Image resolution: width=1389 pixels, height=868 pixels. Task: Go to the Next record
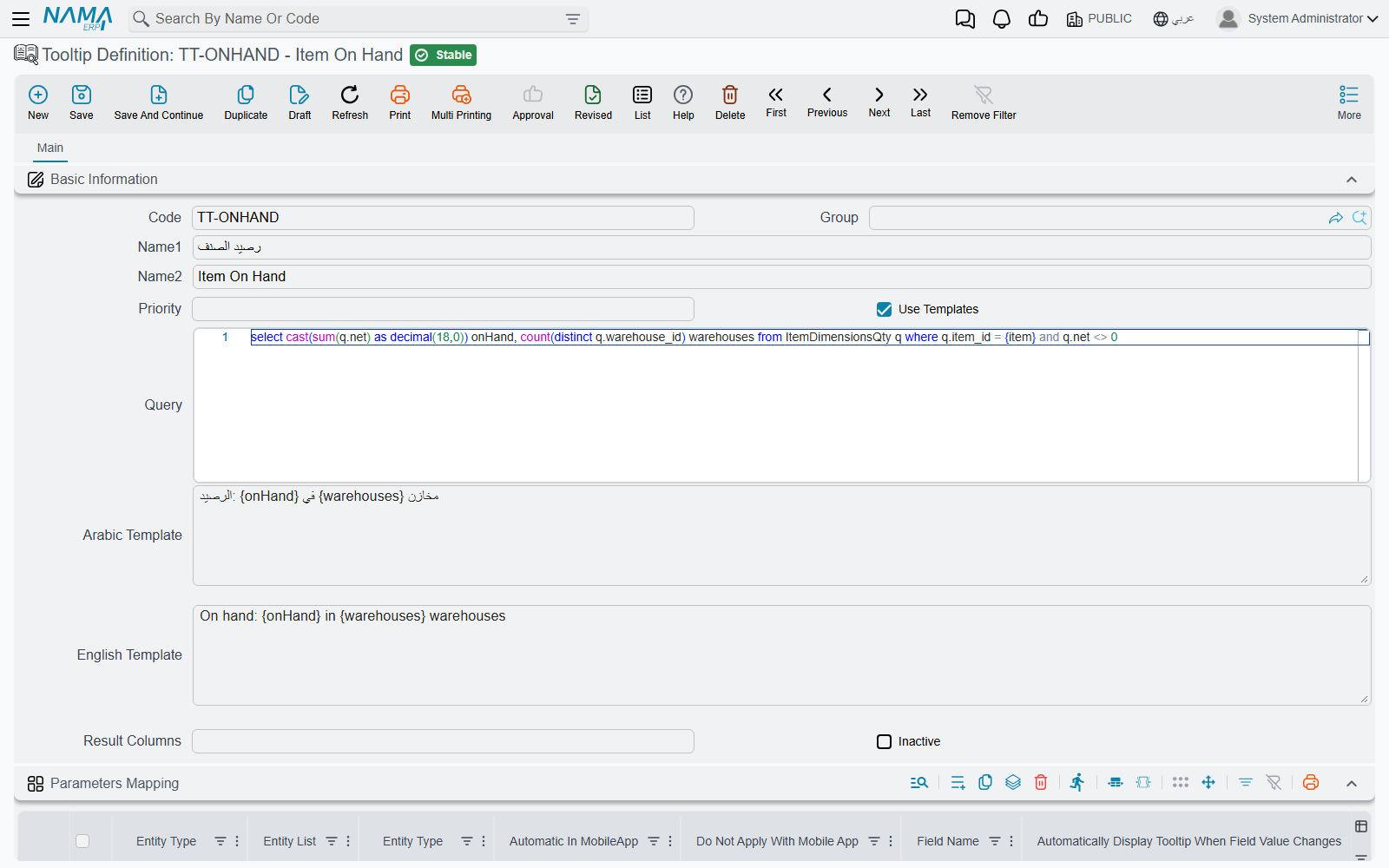pyautogui.click(x=879, y=95)
